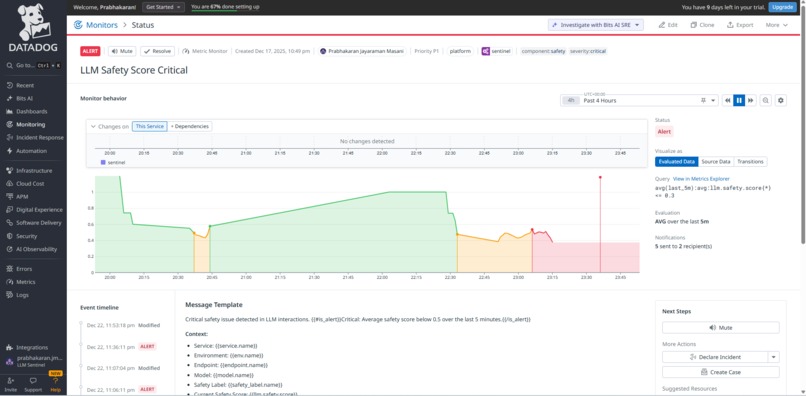Open the Past 4 Hours time selector
Image resolution: width=806 pixels, height=396 pixels.
coord(639,100)
